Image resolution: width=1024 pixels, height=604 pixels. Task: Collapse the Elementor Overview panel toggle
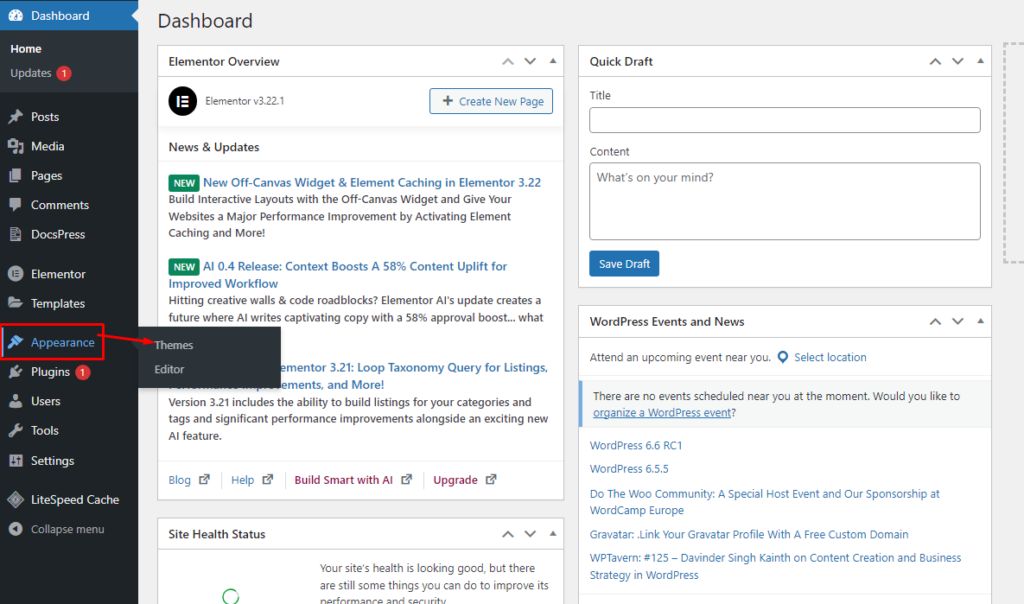pos(553,62)
